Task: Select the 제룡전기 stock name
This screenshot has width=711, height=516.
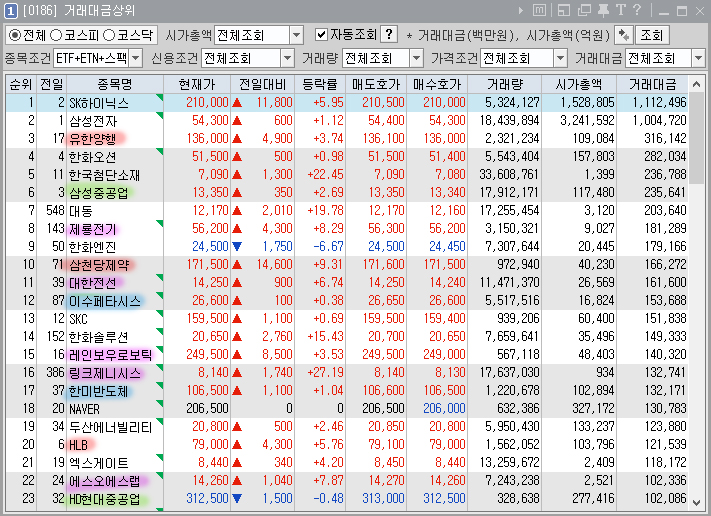Action: coord(93,229)
